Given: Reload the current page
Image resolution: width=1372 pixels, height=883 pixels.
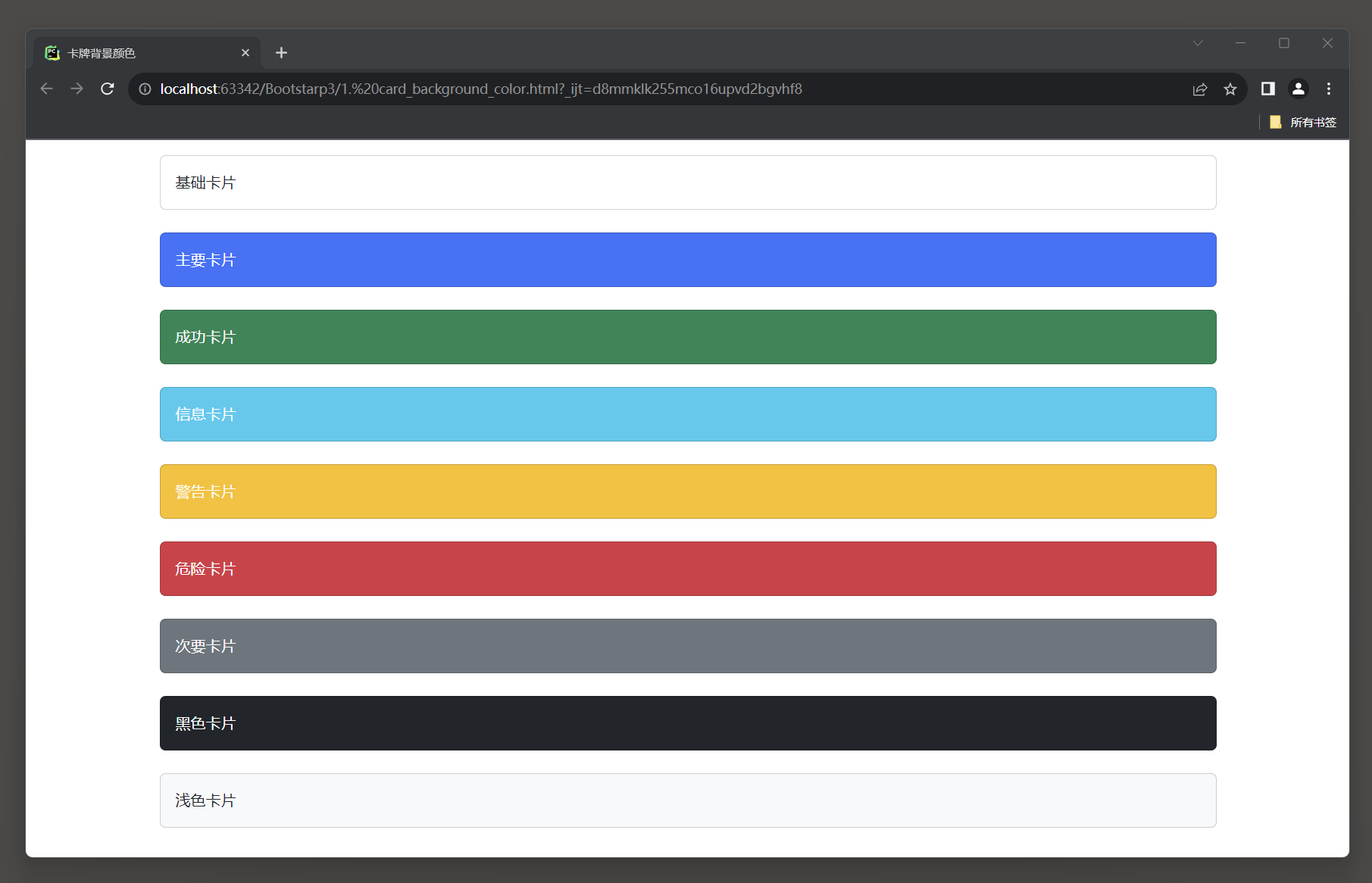Looking at the screenshot, I should click(108, 89).
